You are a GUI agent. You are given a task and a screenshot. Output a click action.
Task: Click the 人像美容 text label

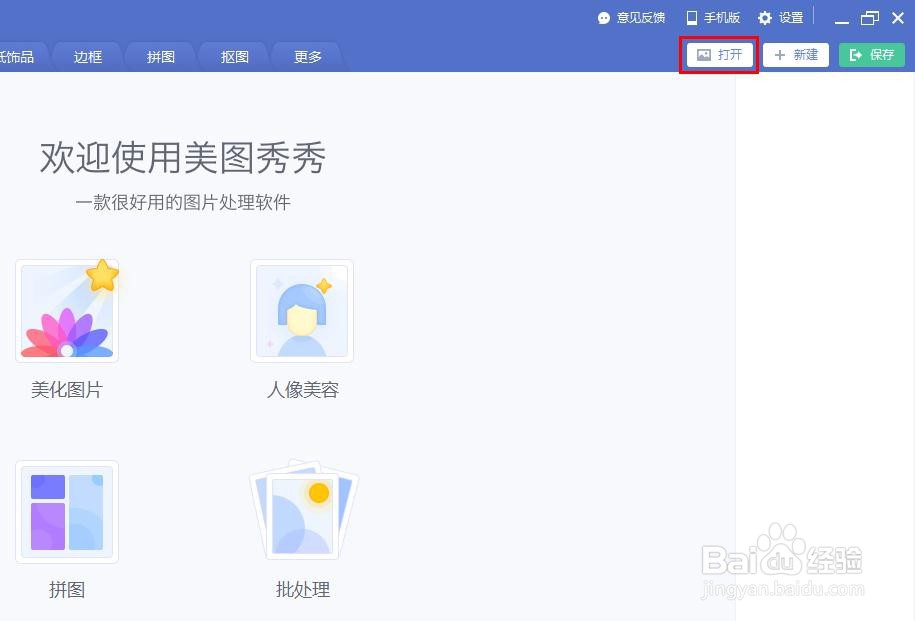click(302, 389)
